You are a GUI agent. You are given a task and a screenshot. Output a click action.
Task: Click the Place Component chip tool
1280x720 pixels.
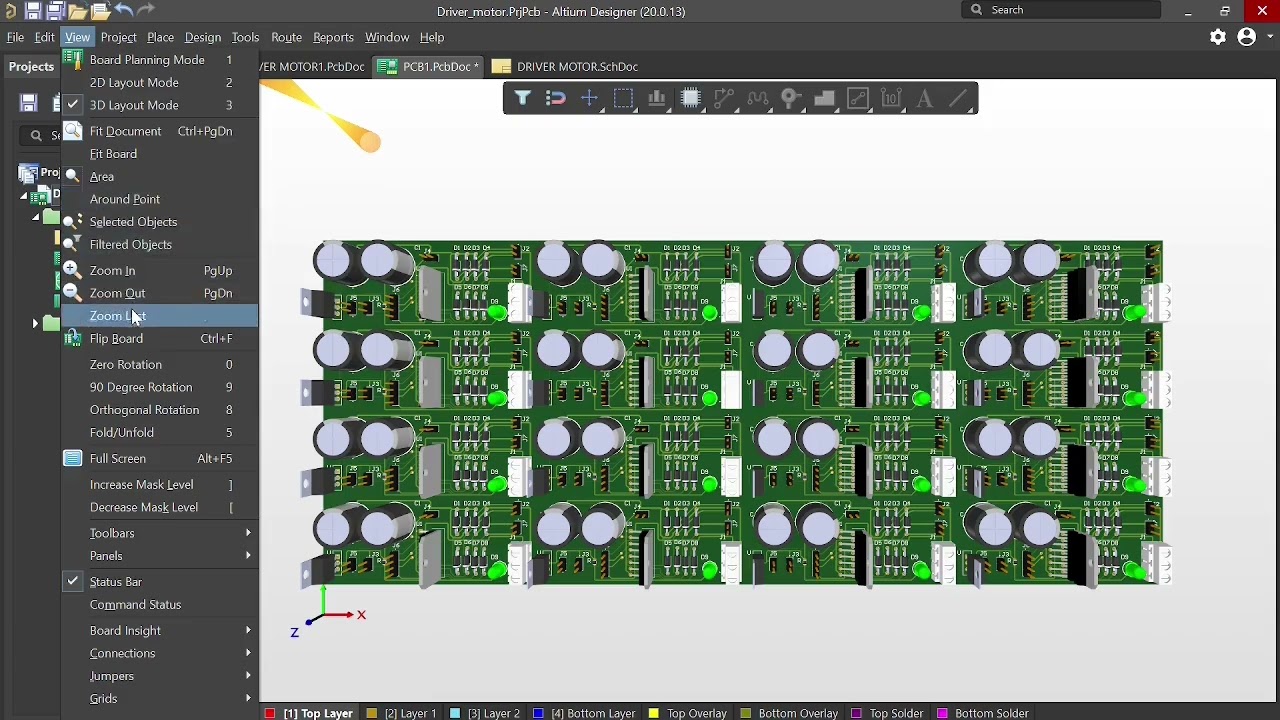click(691, 98)
